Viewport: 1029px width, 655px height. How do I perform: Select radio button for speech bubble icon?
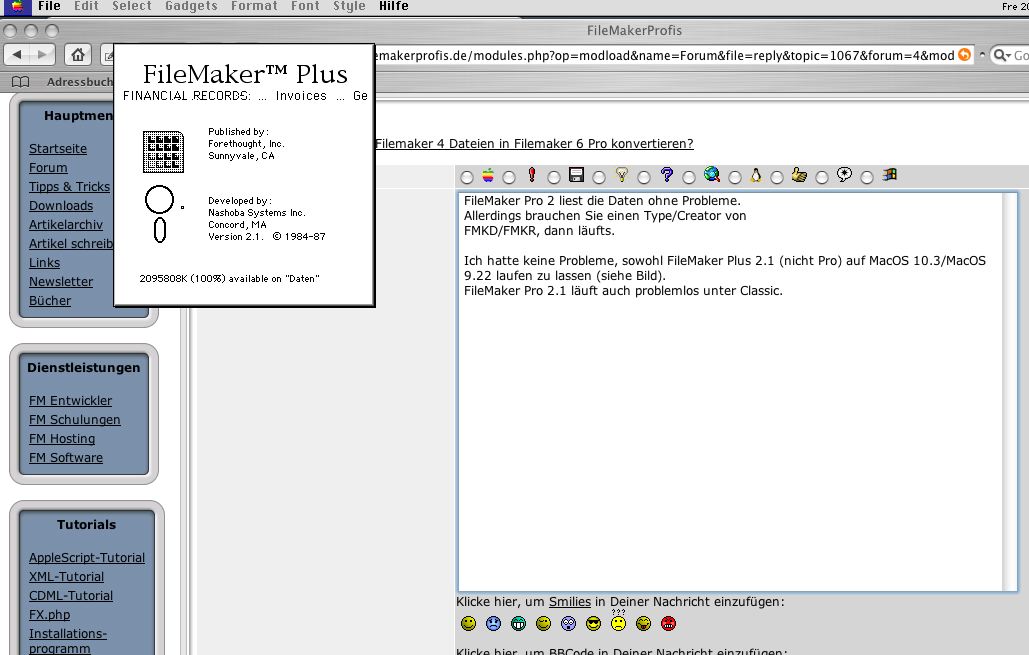coord(822,177)
